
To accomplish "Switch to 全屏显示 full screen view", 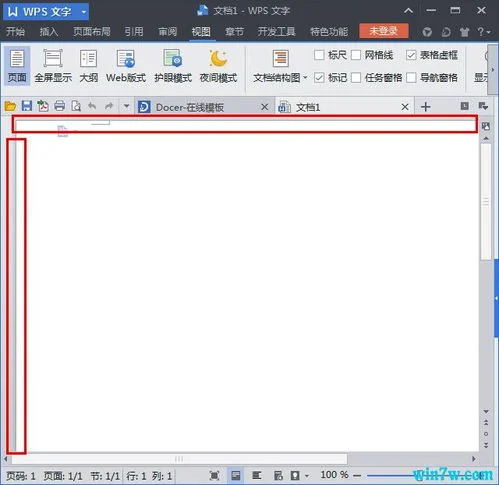I will coord(53,65).
